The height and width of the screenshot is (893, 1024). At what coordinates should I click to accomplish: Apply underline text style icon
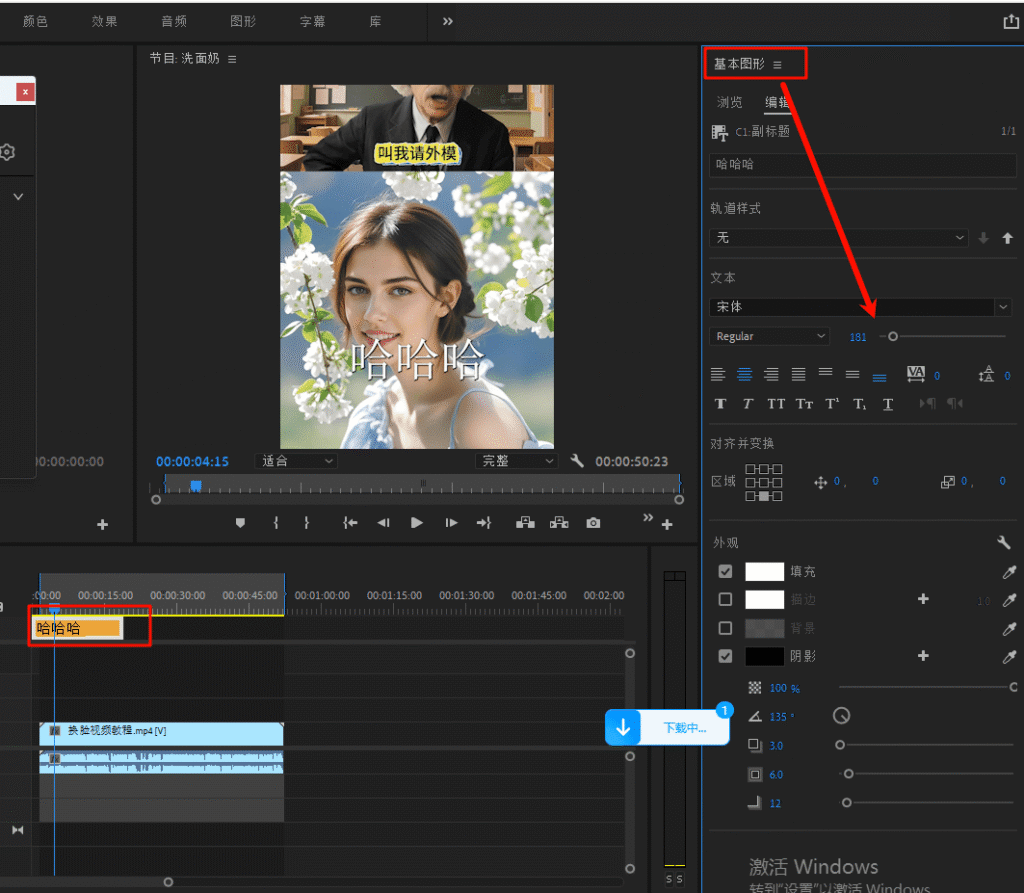point(887,404)
